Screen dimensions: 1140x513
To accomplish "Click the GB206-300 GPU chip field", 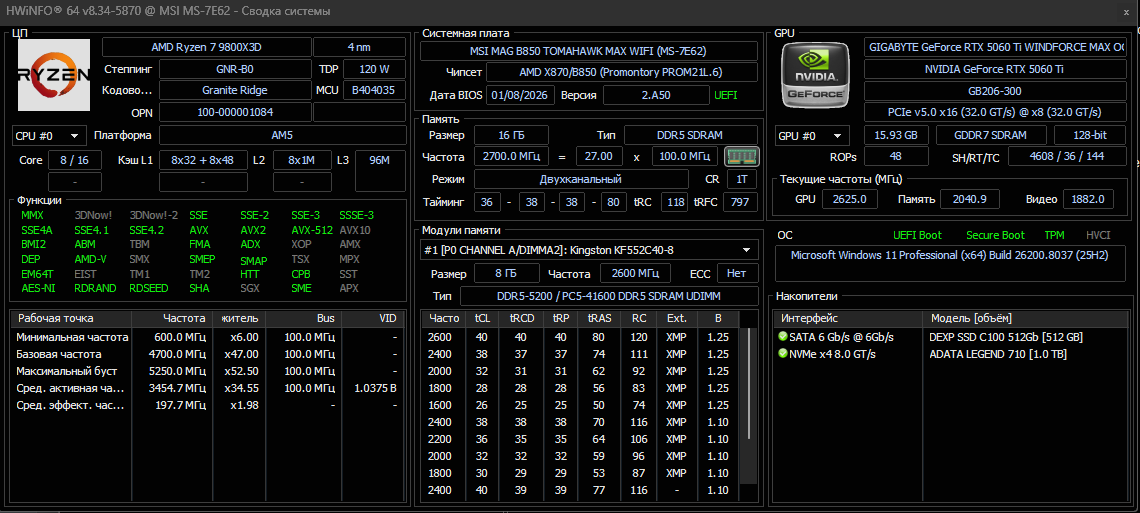I will [995, 92].
